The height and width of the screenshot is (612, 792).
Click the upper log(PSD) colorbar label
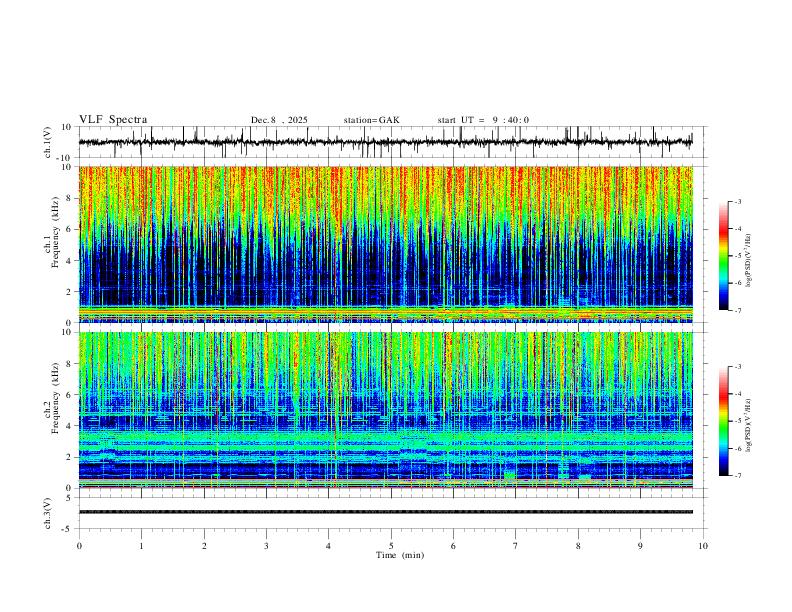(749, 260)
